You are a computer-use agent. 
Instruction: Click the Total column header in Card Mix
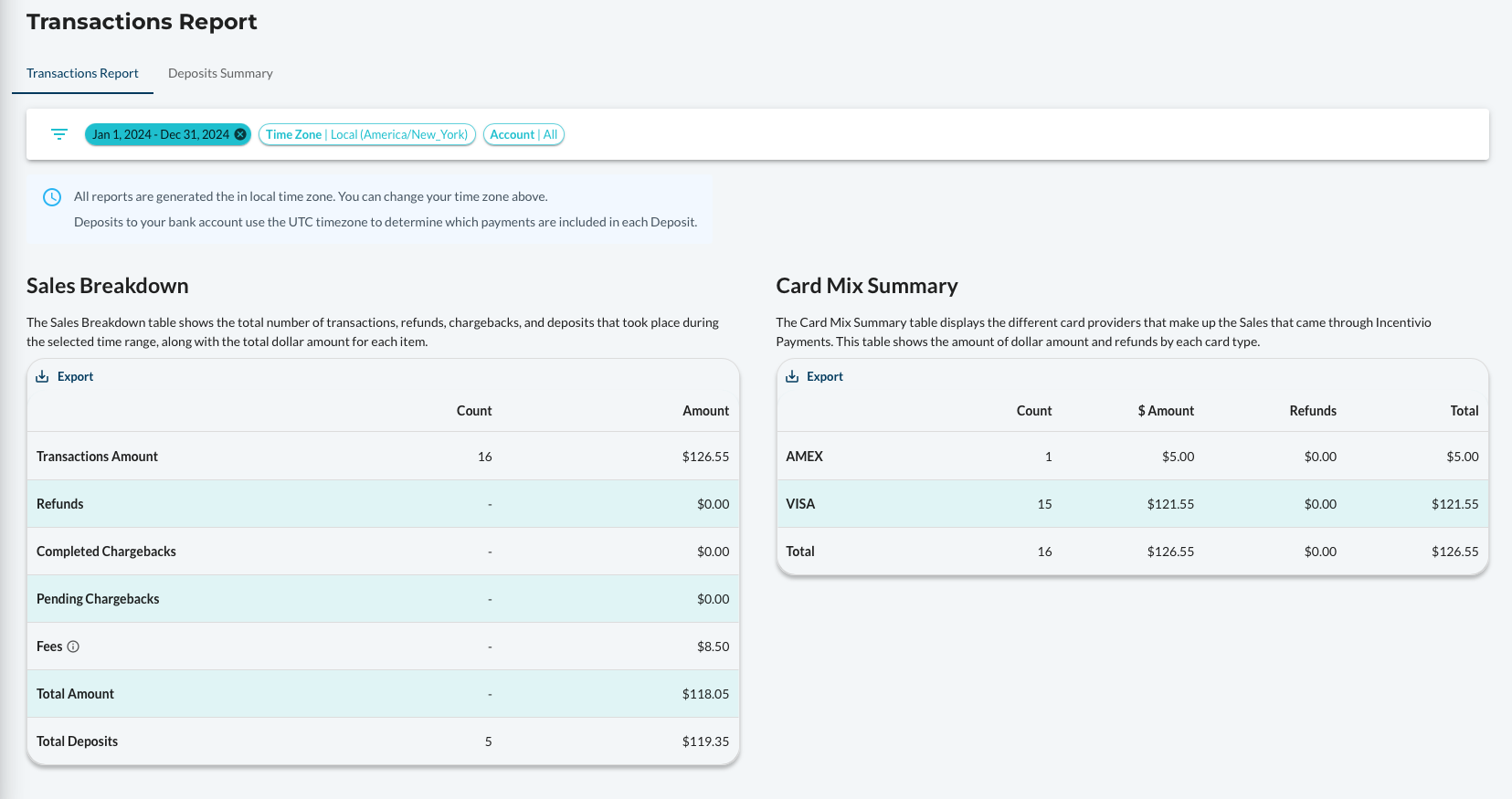pyautogui.click(x=1464, y=411)
